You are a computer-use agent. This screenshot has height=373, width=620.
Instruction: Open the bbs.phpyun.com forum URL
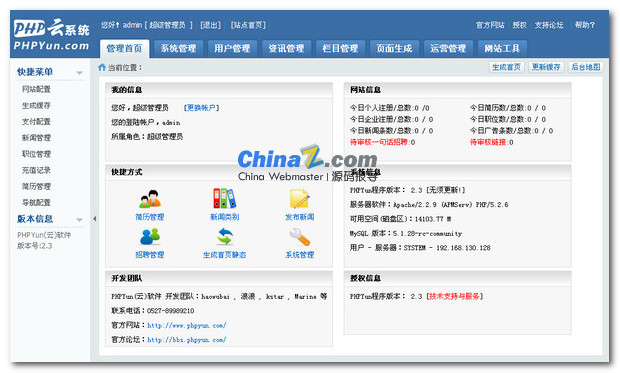[187, 340]
